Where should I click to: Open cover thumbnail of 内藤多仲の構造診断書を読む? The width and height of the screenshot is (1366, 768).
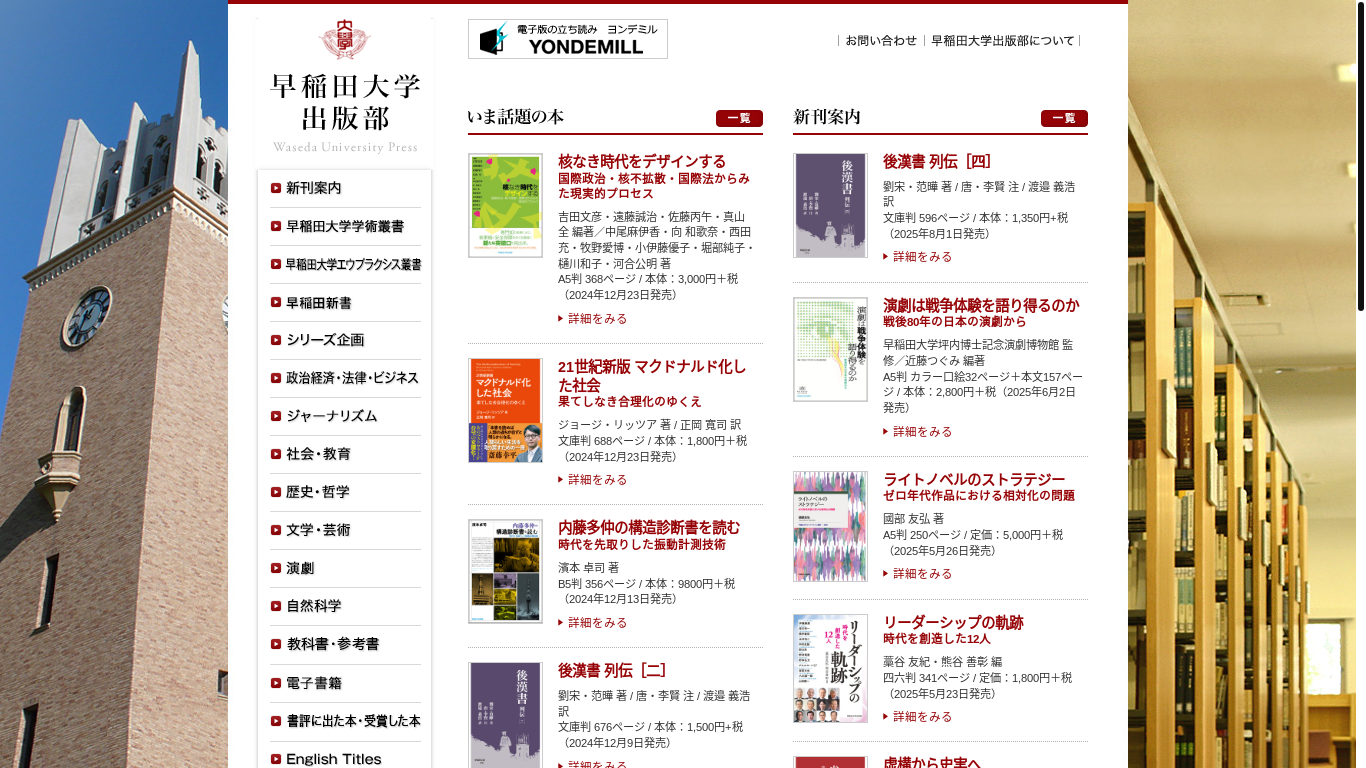pos(505,571)
